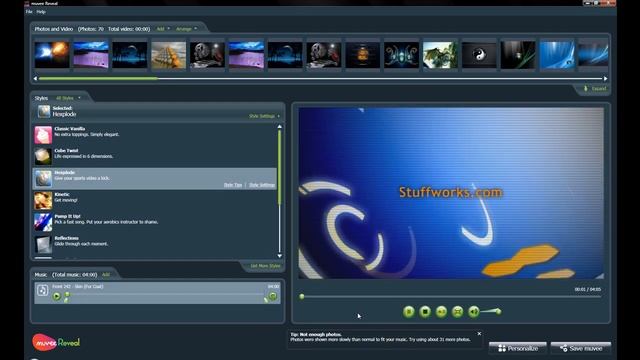Click the Pump It Up style icon
The image size is (640, 360).
43,222
